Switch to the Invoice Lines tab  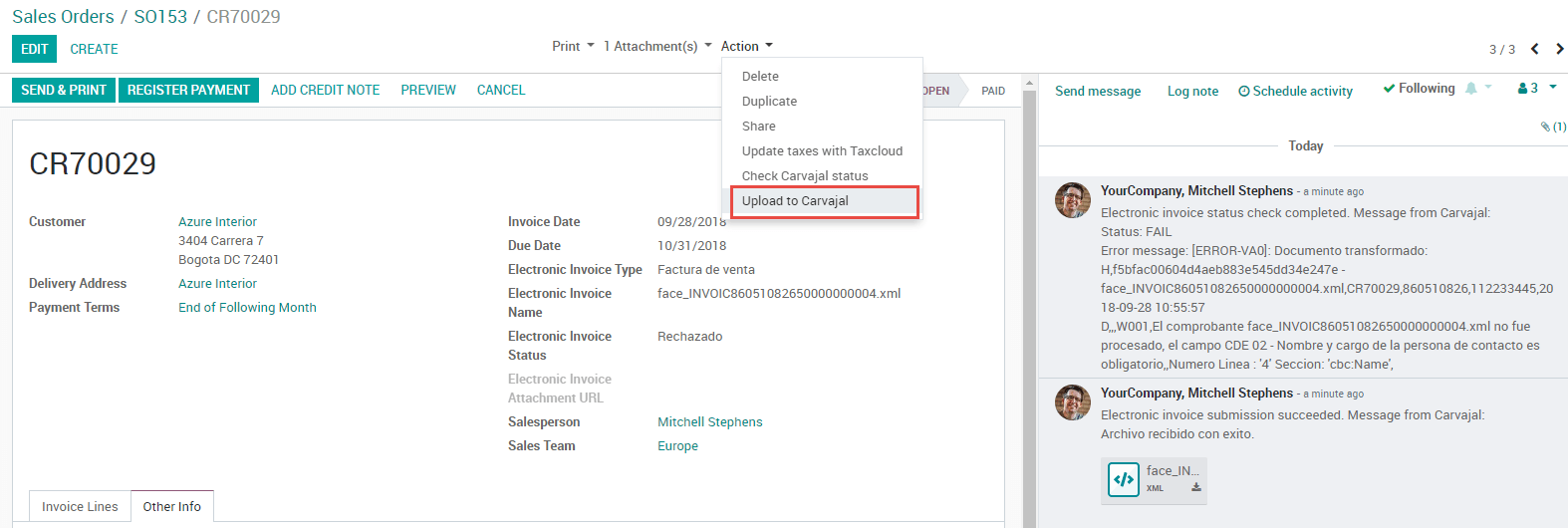pos(80,507)
